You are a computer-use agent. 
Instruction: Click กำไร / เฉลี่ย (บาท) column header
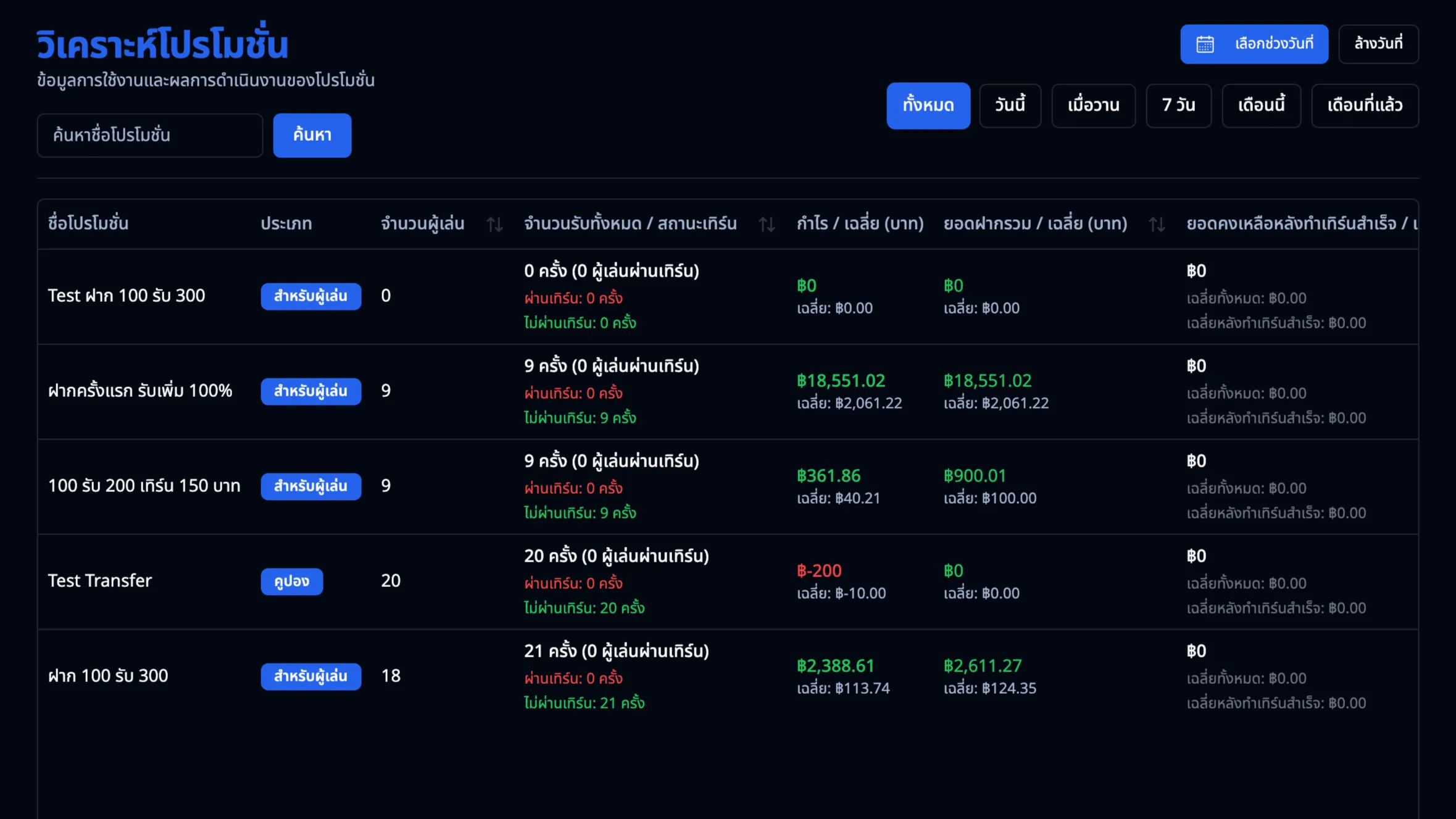click(860, 223)
